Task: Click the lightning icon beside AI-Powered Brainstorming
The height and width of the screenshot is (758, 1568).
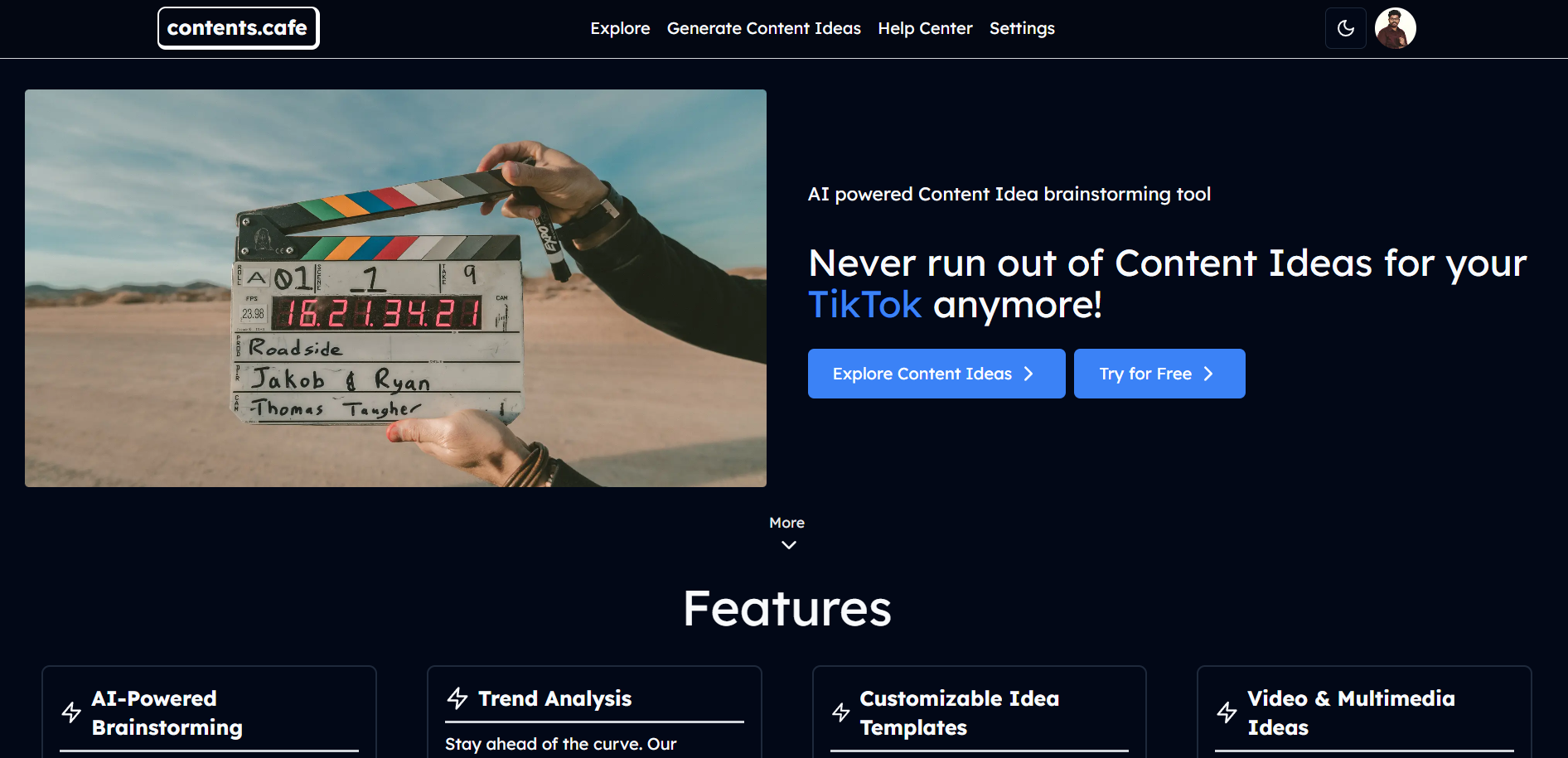Action: [x=72, y=712]
